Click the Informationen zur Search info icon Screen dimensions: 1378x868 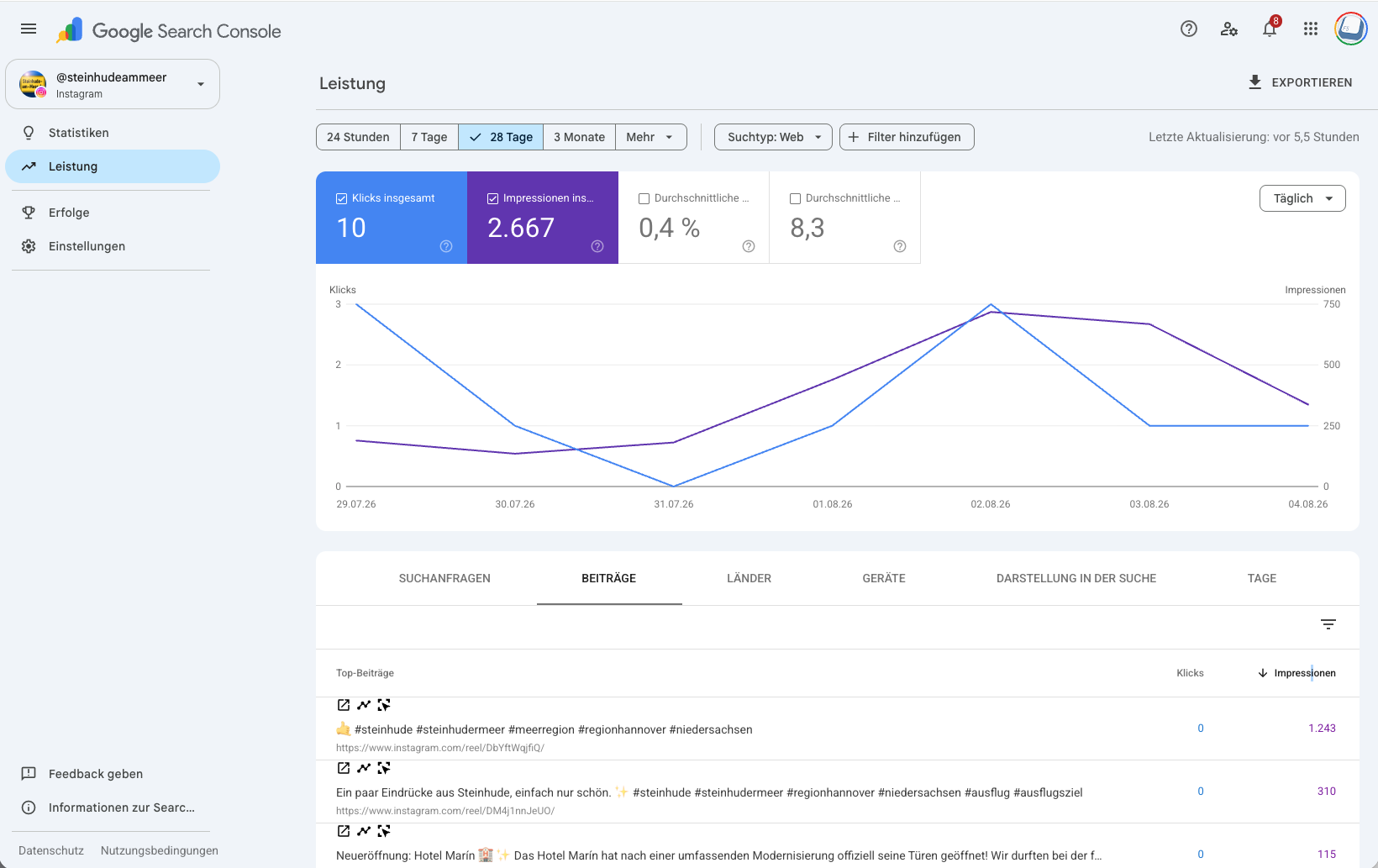[x=29, y=808]
